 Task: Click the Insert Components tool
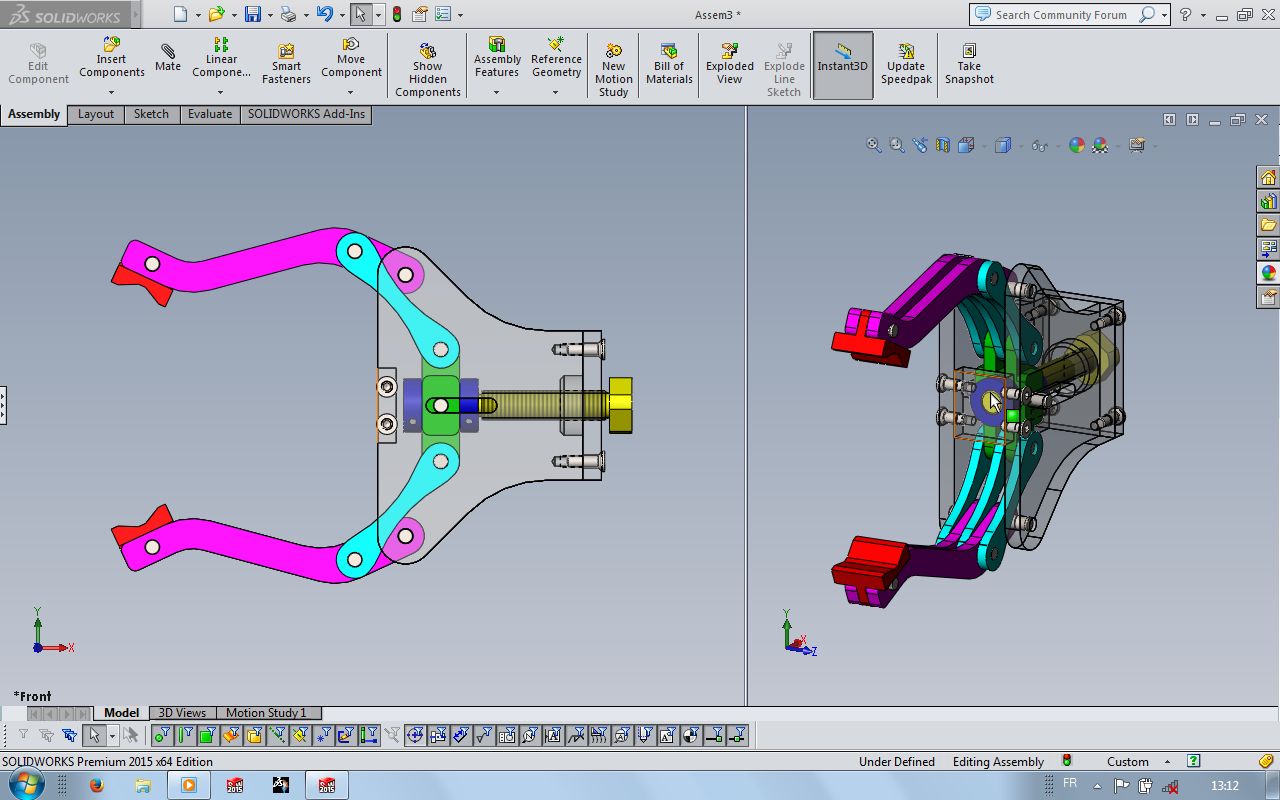112,57
